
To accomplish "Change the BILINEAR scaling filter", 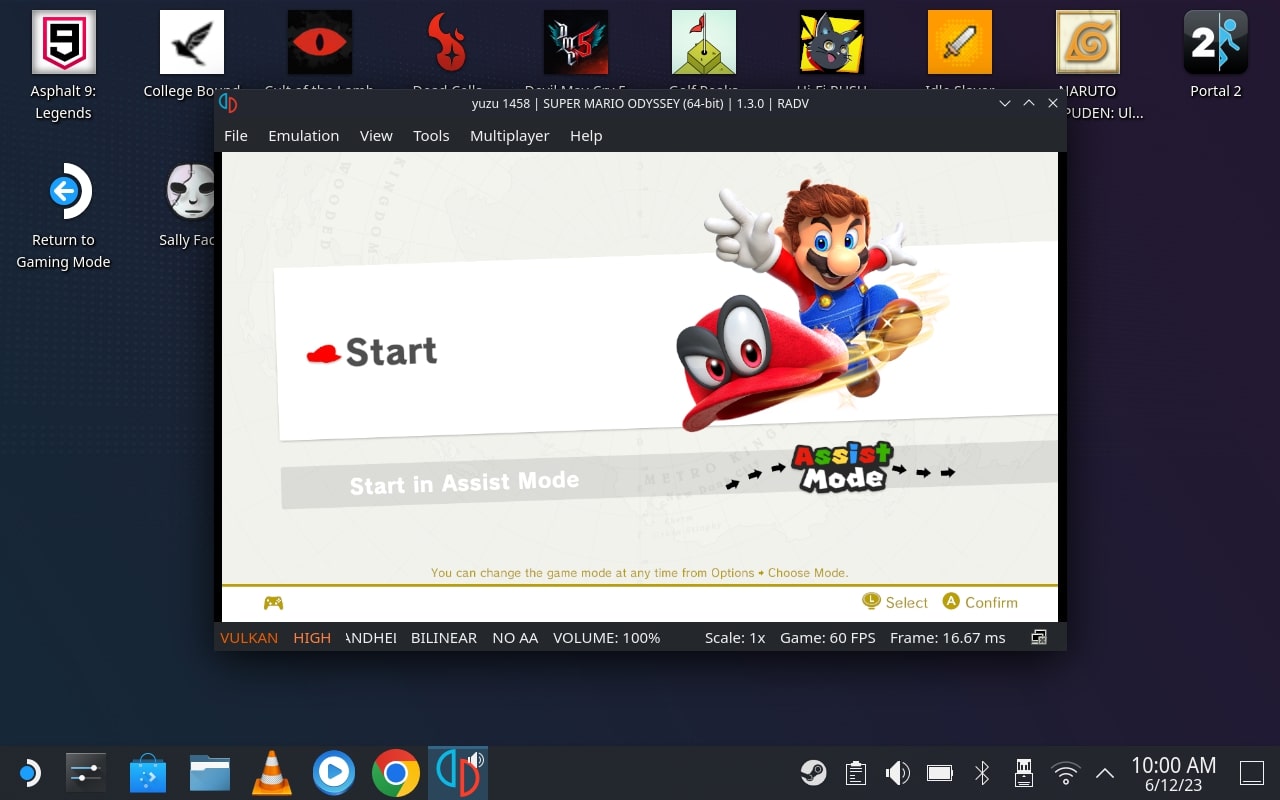I will pyautogui.click(x=444, y=638).
